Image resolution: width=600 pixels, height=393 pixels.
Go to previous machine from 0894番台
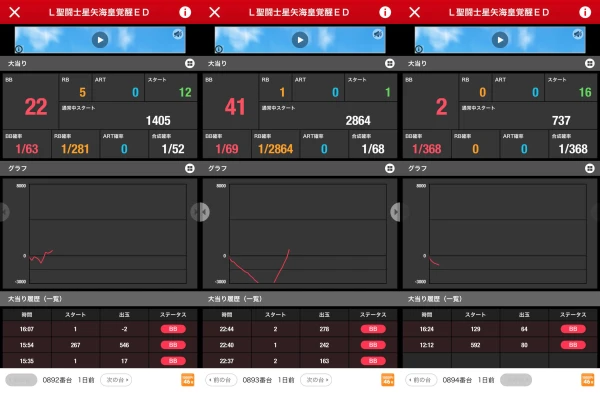421,380
